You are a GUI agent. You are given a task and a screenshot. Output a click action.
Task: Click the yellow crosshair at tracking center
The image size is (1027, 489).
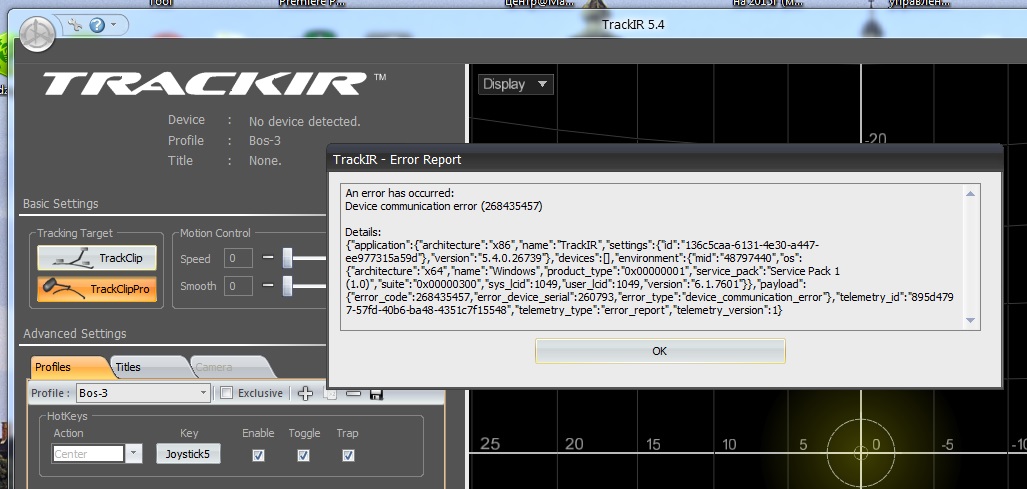pyautogui.click(x=861, y=452)
